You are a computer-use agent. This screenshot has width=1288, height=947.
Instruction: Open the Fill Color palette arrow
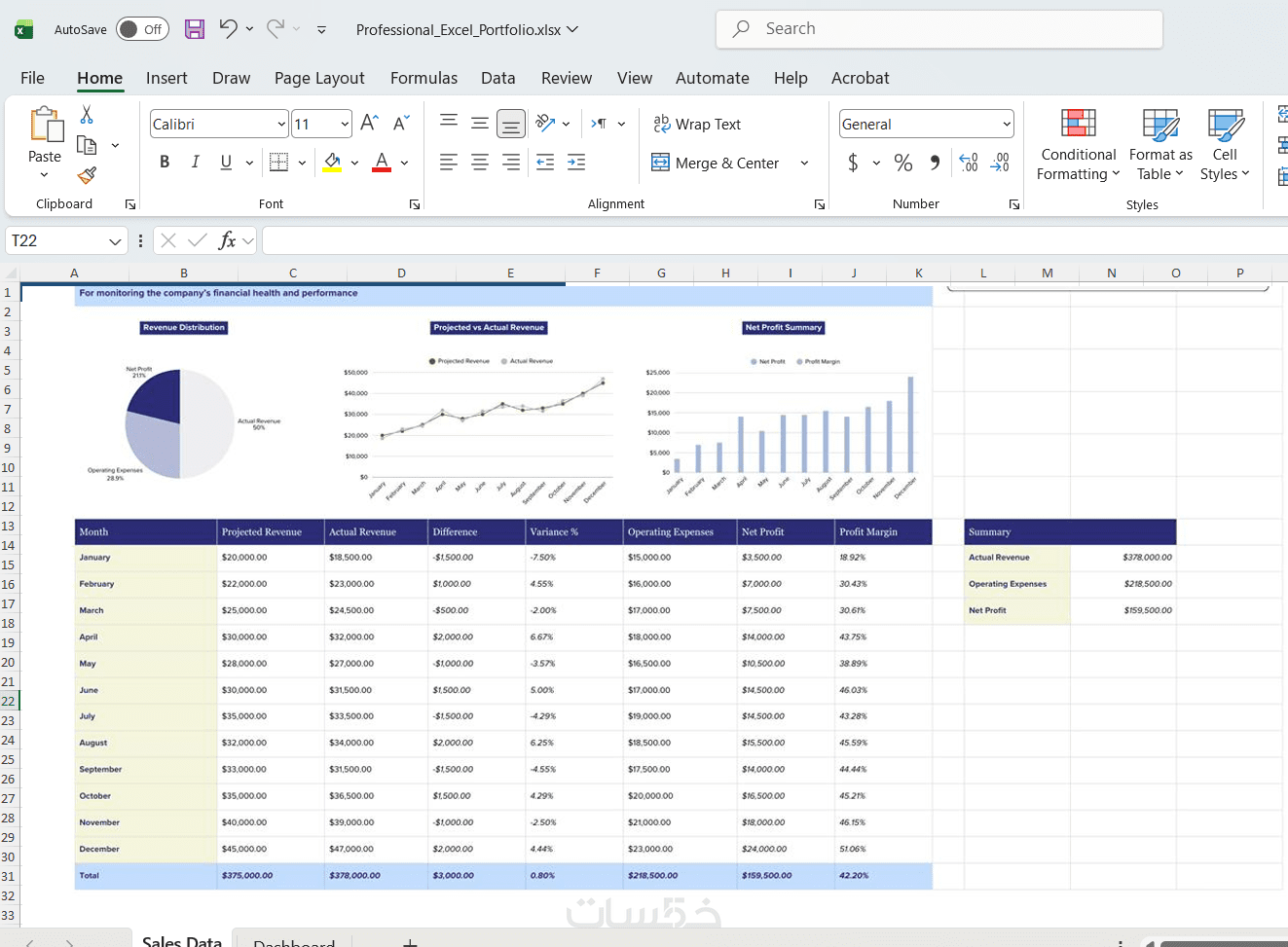[x=354, y=163]
